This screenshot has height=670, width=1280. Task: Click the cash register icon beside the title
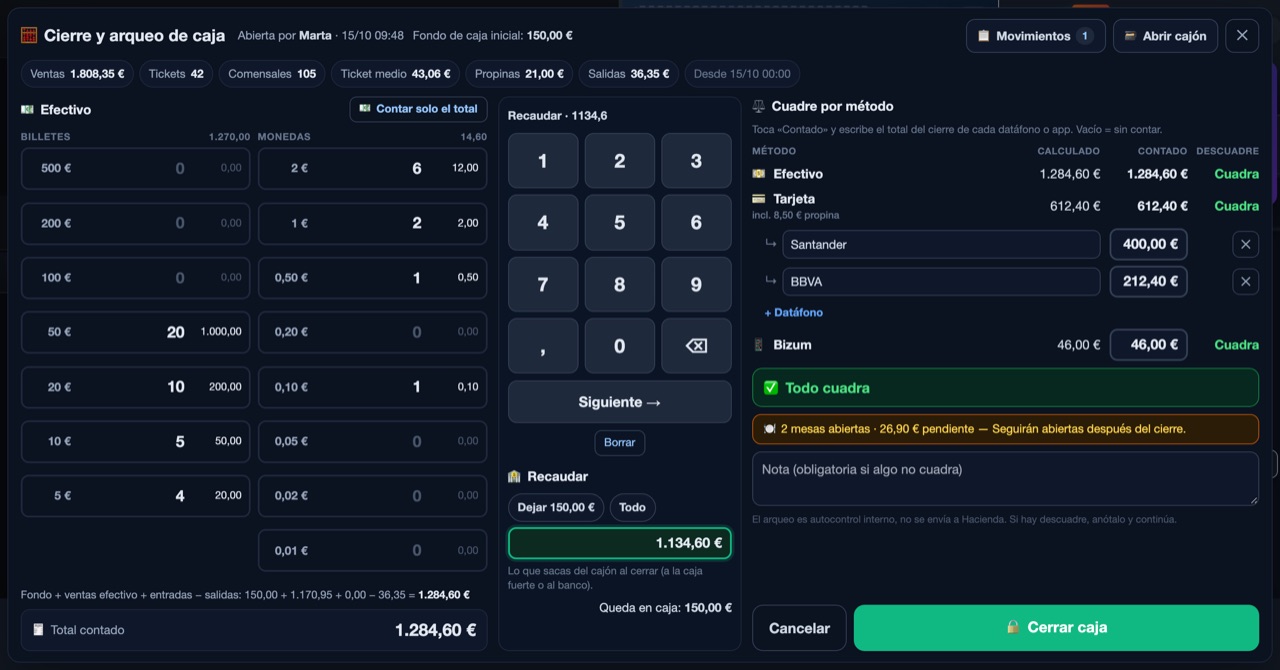(29, 35)
